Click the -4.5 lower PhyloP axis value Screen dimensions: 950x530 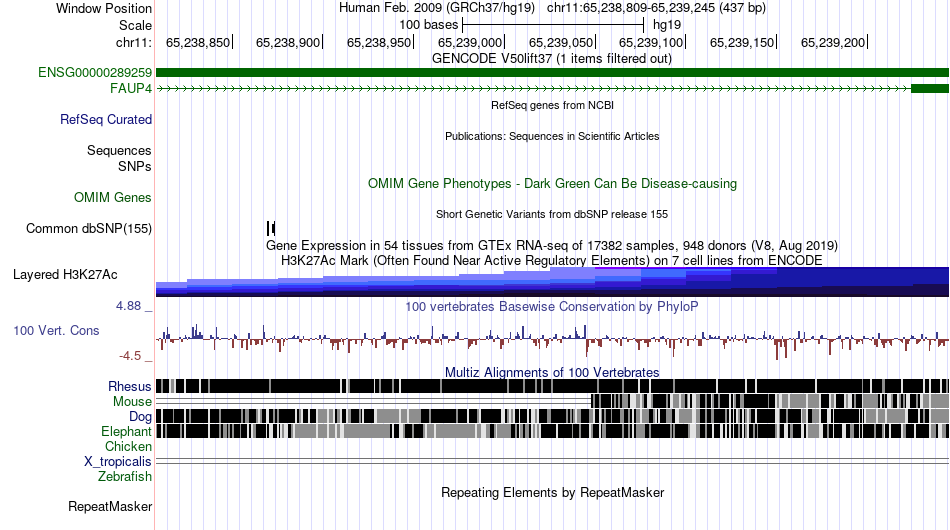(130, 356)
